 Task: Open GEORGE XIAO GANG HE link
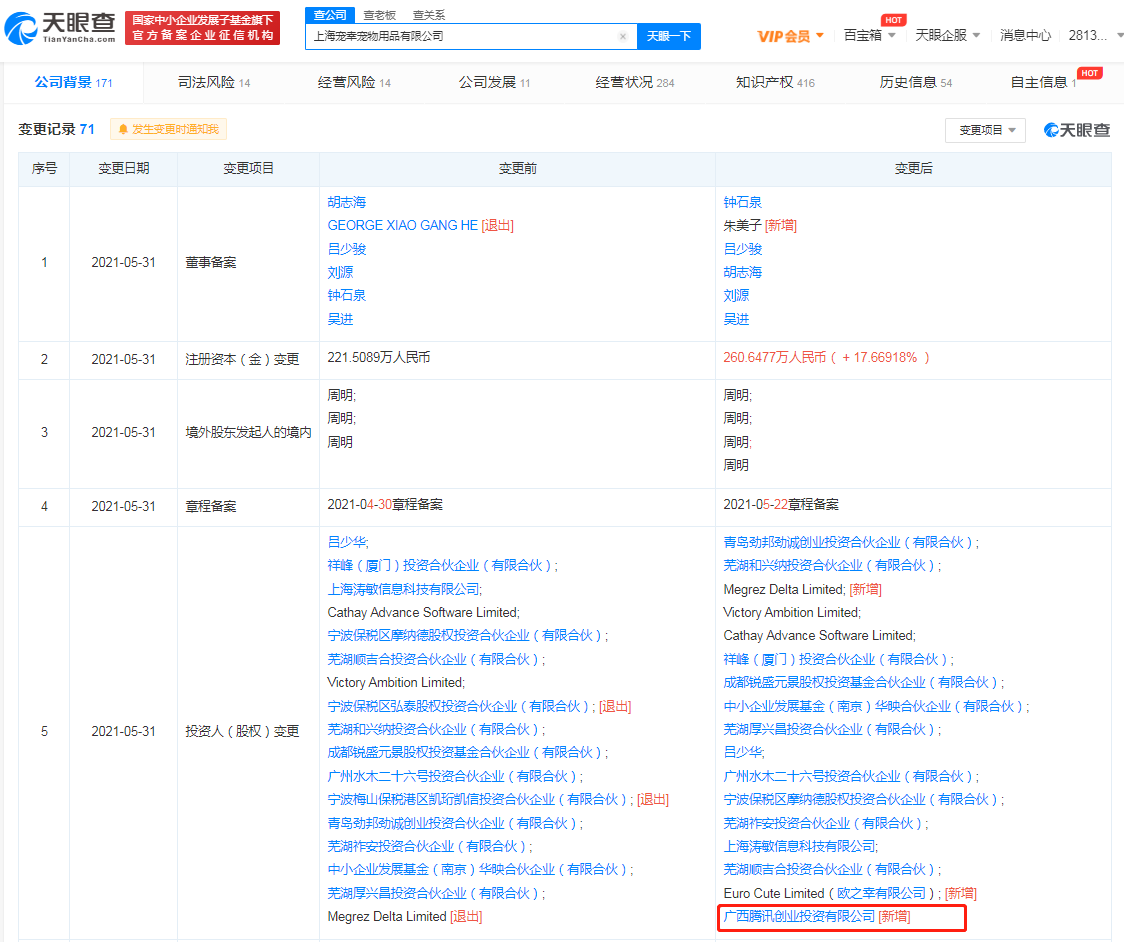(402, 225)
